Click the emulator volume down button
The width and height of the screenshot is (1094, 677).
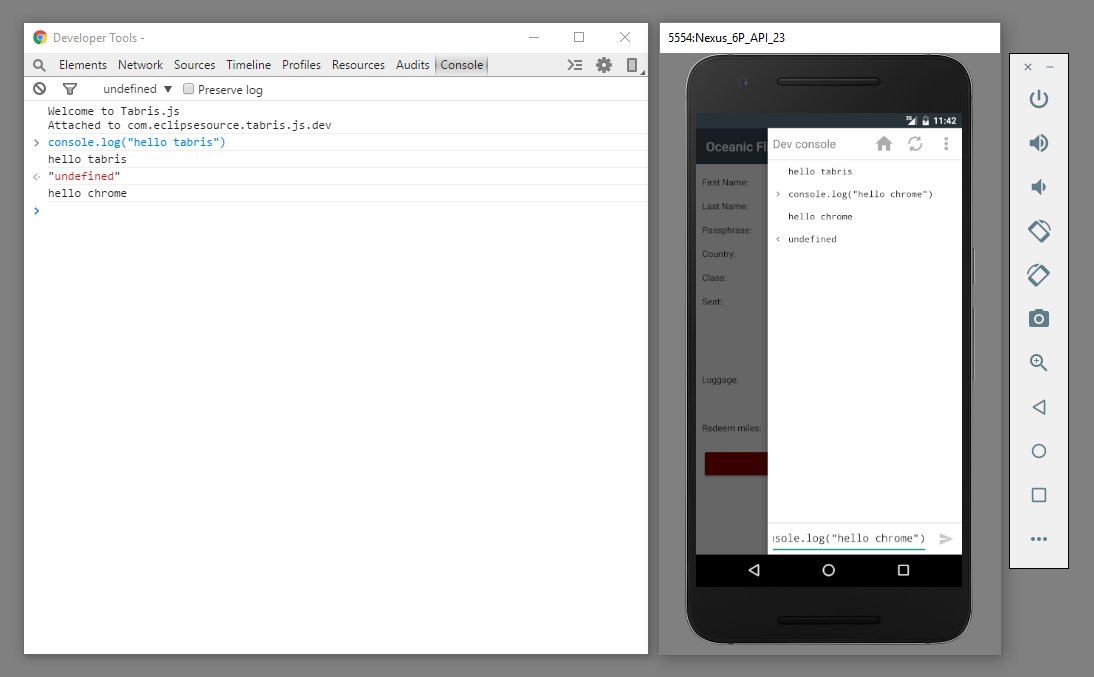(x=1039, y=187)
